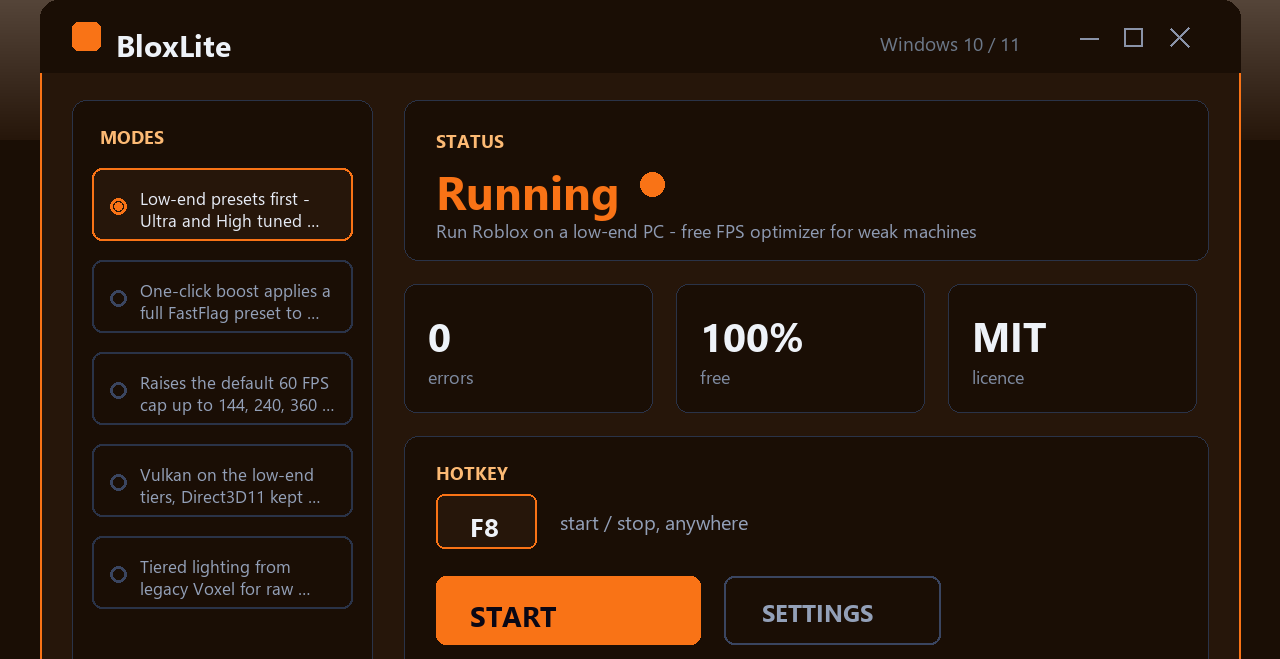Click the BloxLite title text
Viewport: 1280px width, 659px height.
(174, 46)
